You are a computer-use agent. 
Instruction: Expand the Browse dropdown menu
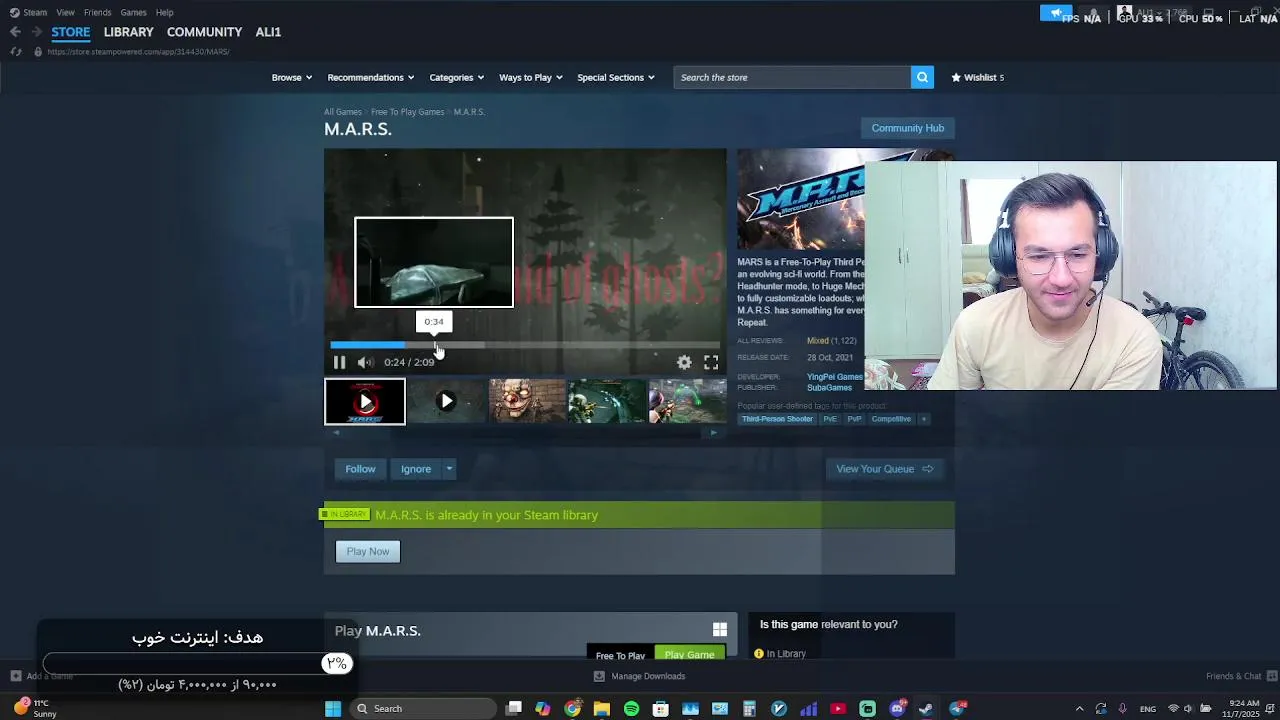pos(292,77)
